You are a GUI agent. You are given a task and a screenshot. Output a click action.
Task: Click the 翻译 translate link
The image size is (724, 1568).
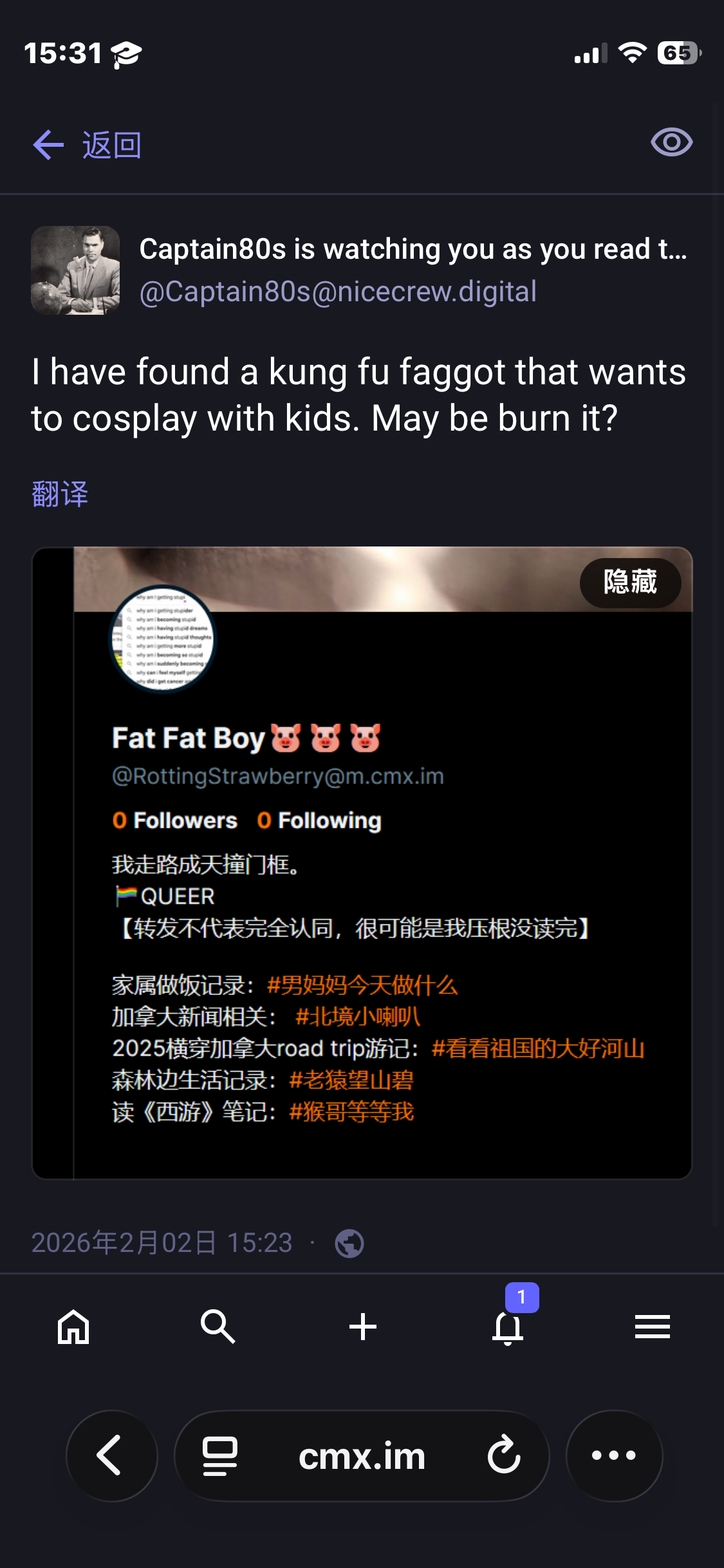pyautogui.click(x=60, y=494)
